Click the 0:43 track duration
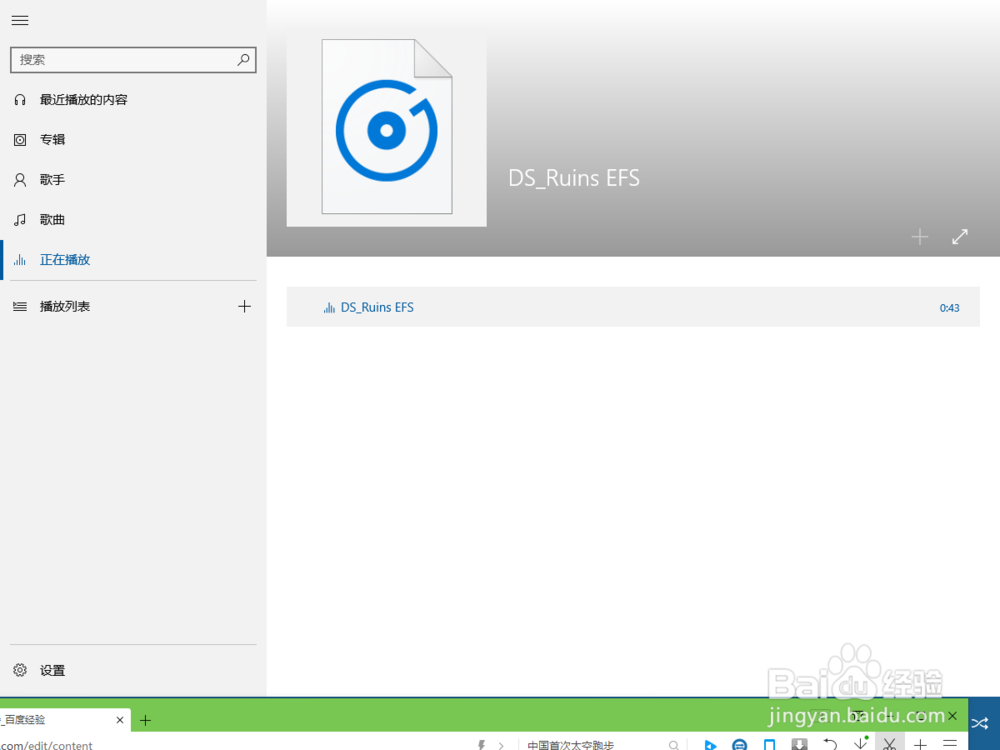The height and width of the screenshot is (750, 1000). pos(950,308)
